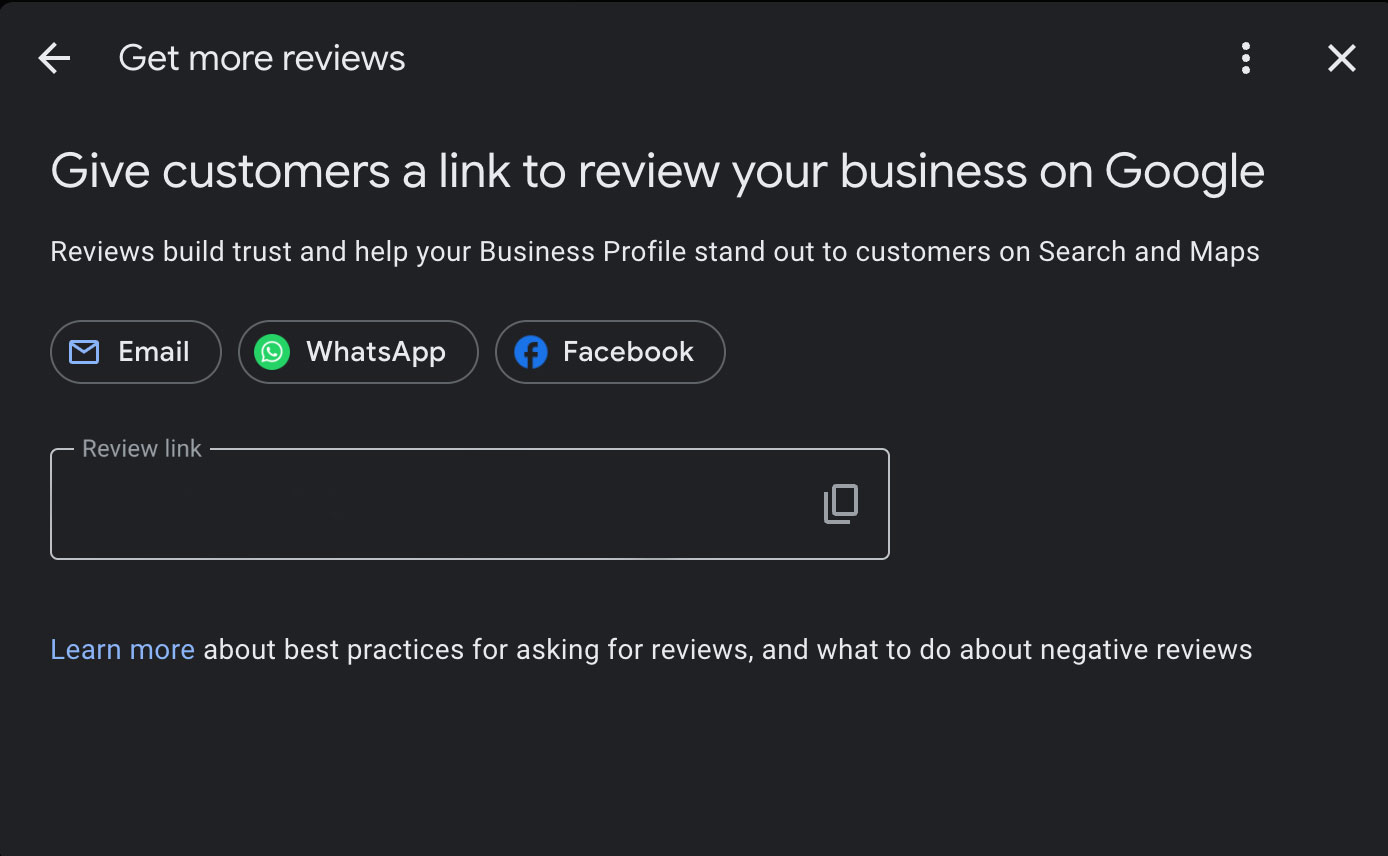Click the Give customers a link heading
1388x856 pixels.
point(657,171)
